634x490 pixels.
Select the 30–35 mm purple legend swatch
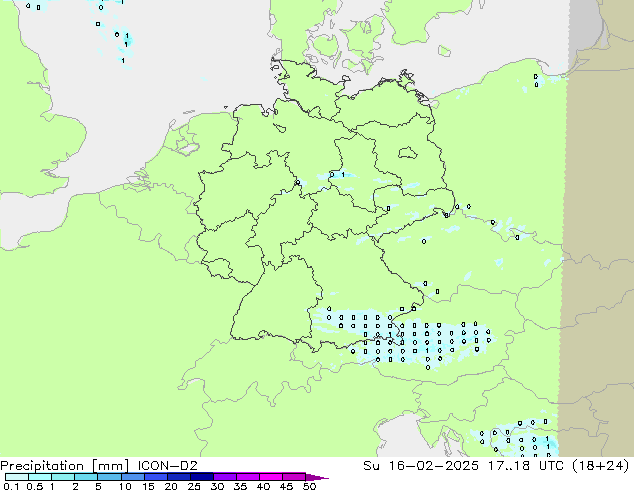pyautogui.click(x=224, y=477)
